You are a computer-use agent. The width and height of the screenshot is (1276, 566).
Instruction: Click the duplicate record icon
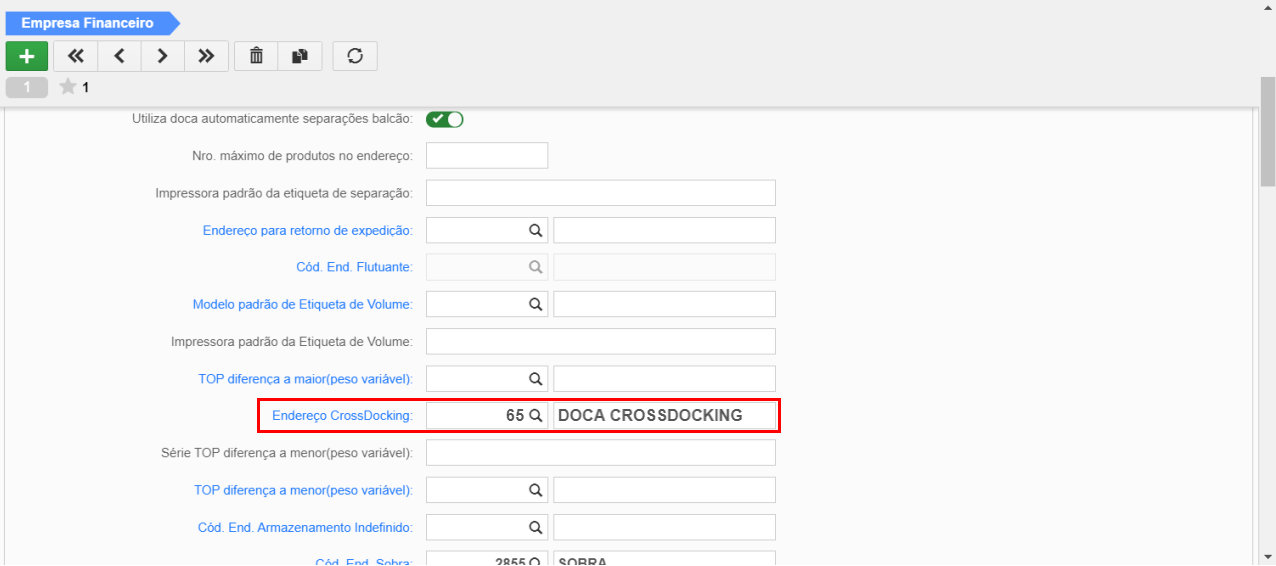click(300, 56)
